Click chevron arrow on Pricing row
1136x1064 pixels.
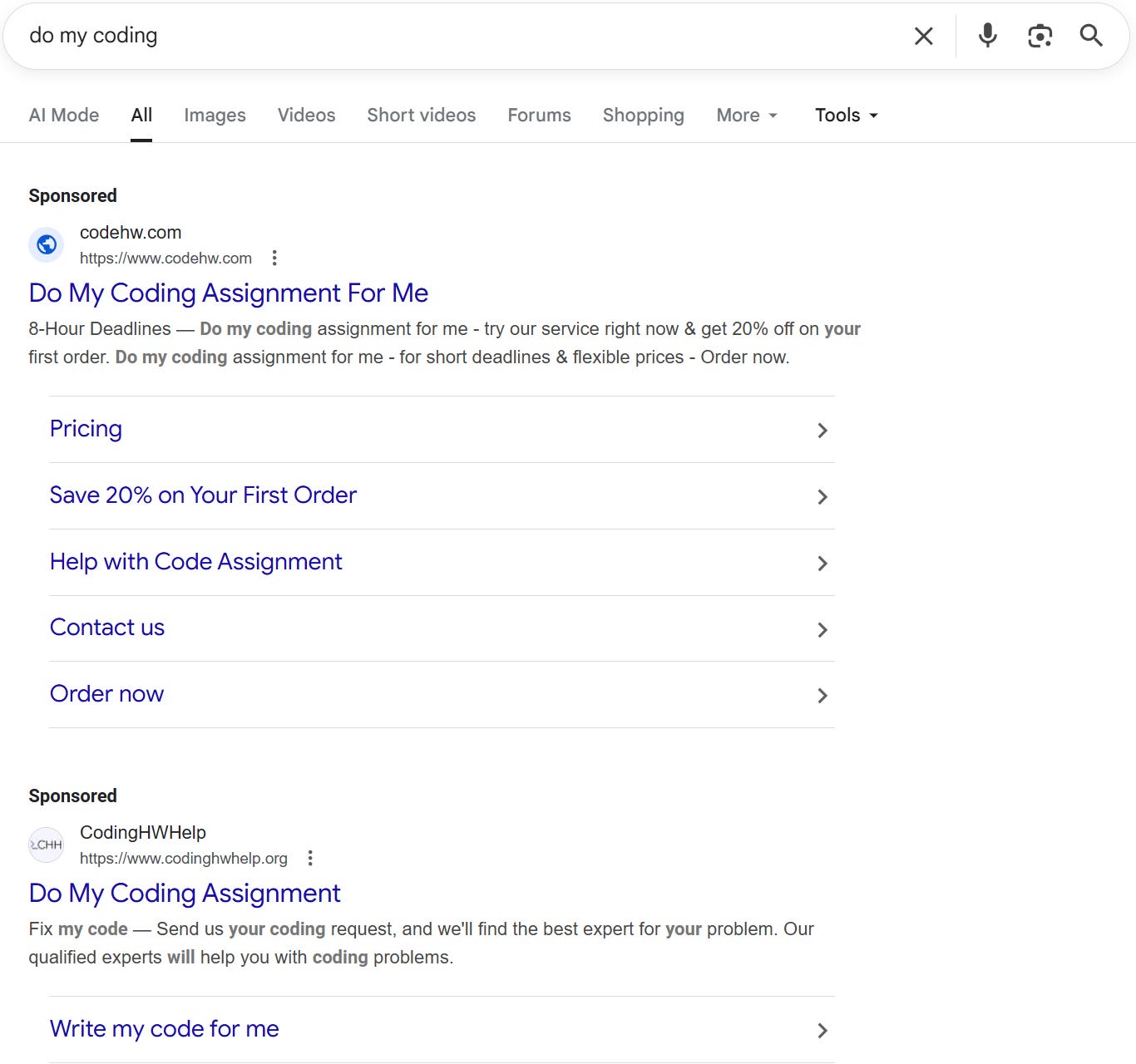point(822,430)
